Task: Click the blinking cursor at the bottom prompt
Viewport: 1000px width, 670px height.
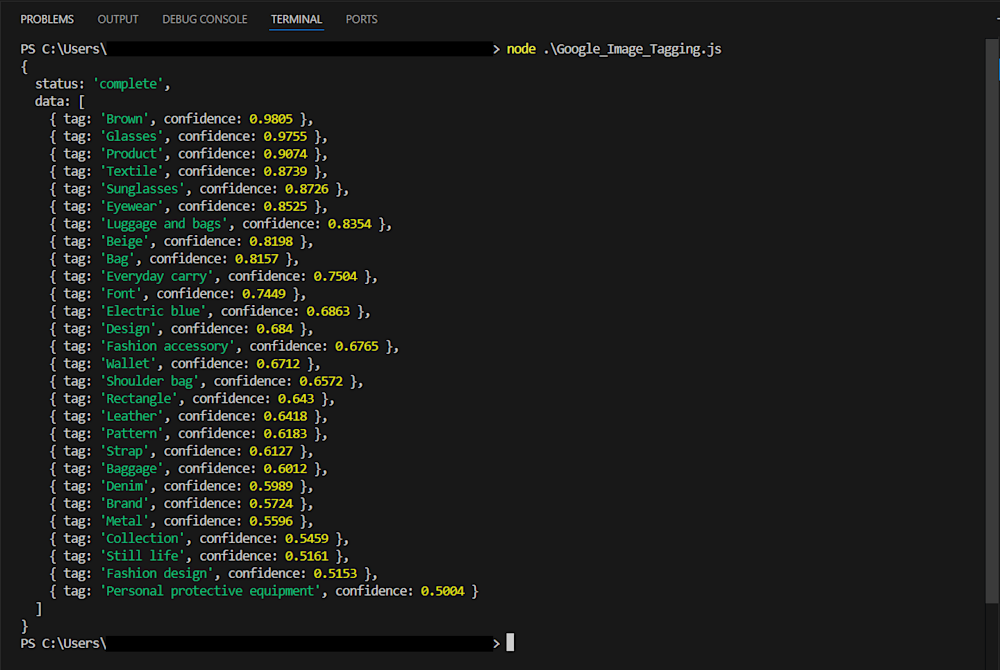Action: point(510,642)
